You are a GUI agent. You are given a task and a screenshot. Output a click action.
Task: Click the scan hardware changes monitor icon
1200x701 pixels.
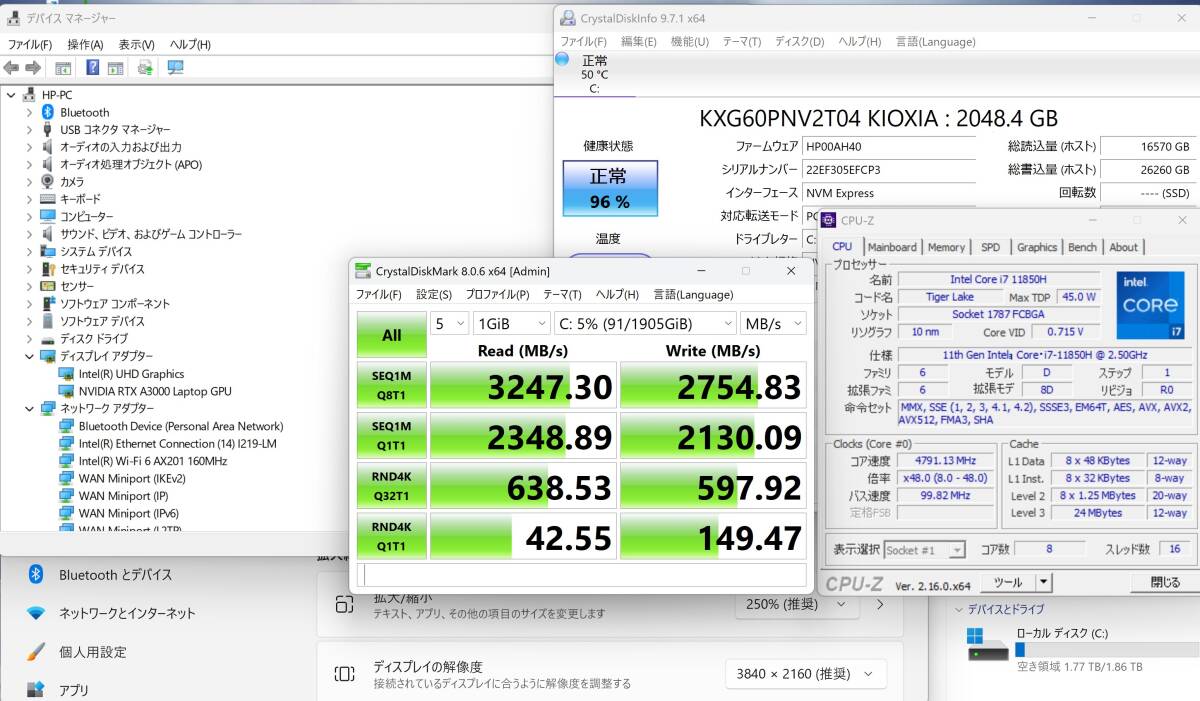click(x=175, y=67)
